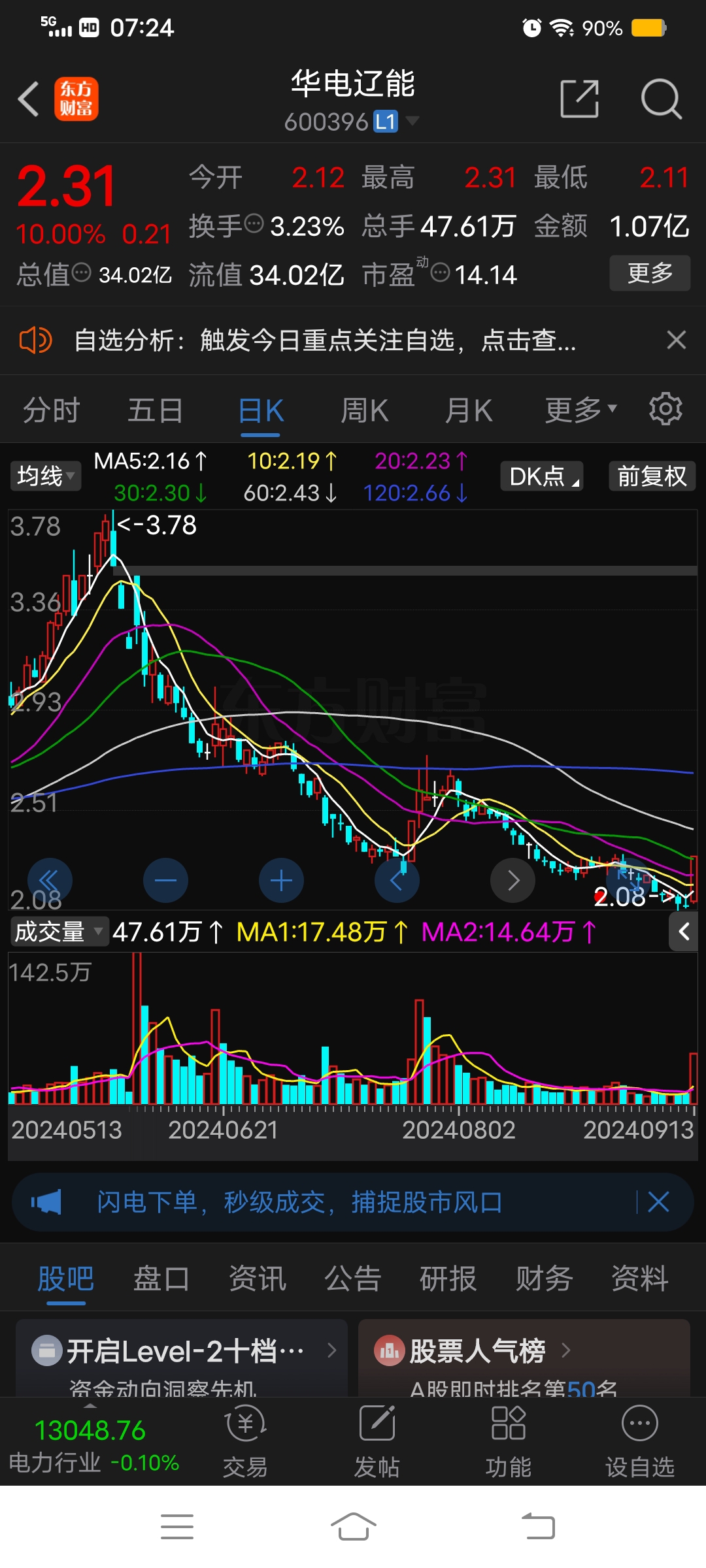This screenshot has height=1568, width=706.
Task: Tap MA5:2.16 moving average legend
Action: click(151, 461)
